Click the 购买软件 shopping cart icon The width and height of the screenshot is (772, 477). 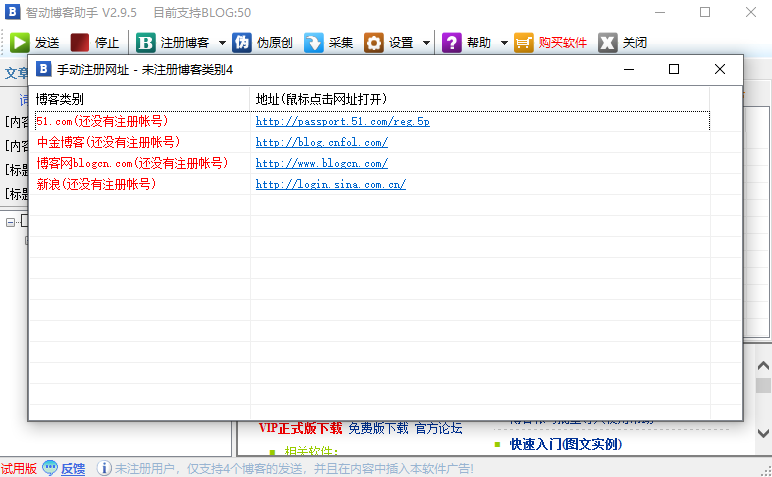point(523,43)
